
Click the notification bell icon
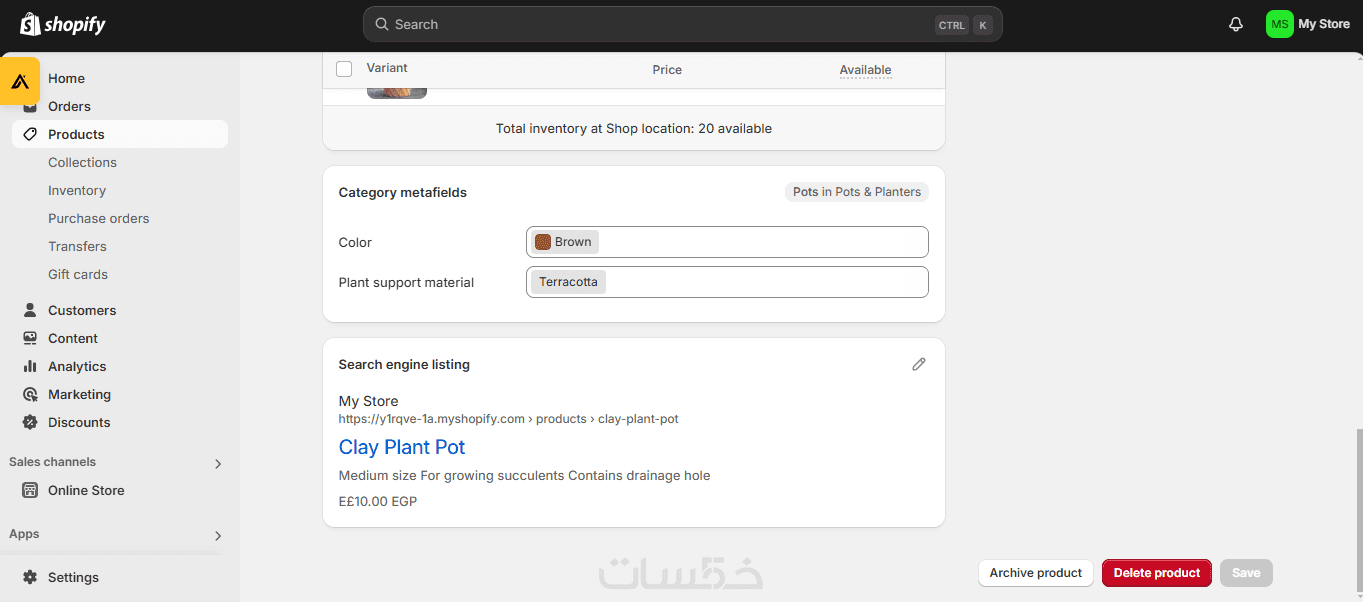1236,24
